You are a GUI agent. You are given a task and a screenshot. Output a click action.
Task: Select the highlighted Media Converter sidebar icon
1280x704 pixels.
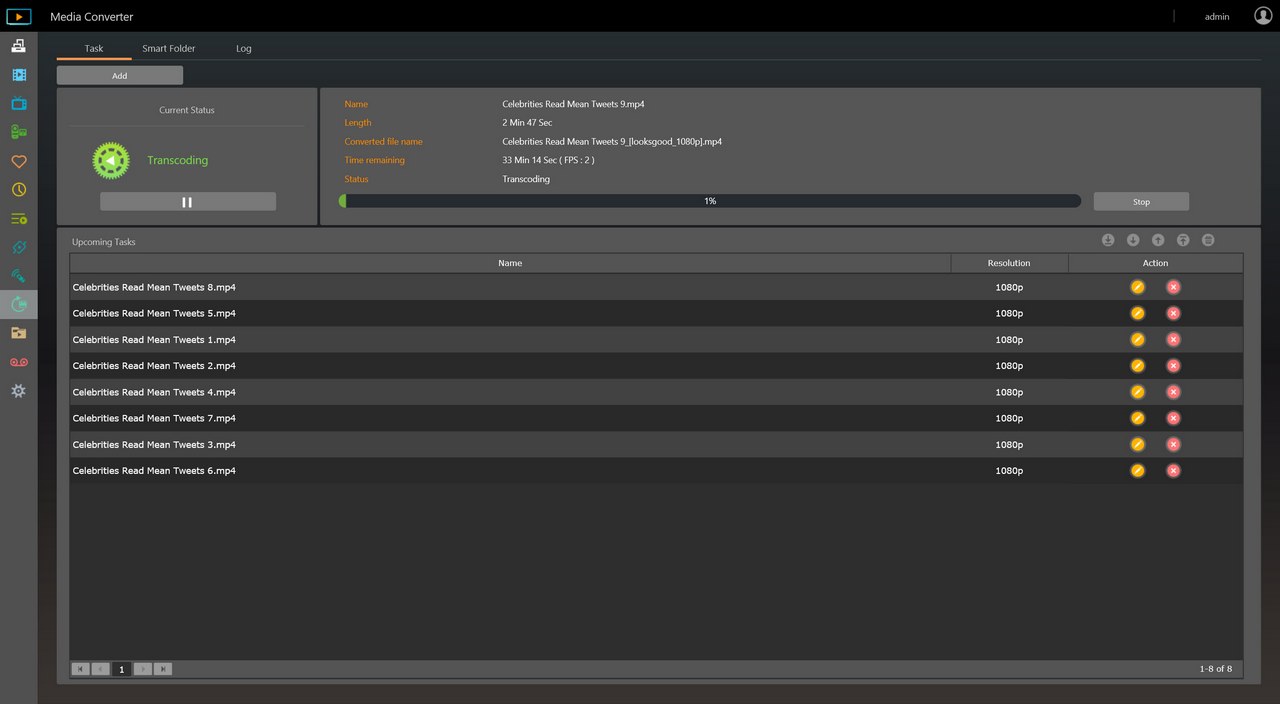[18, 304]
